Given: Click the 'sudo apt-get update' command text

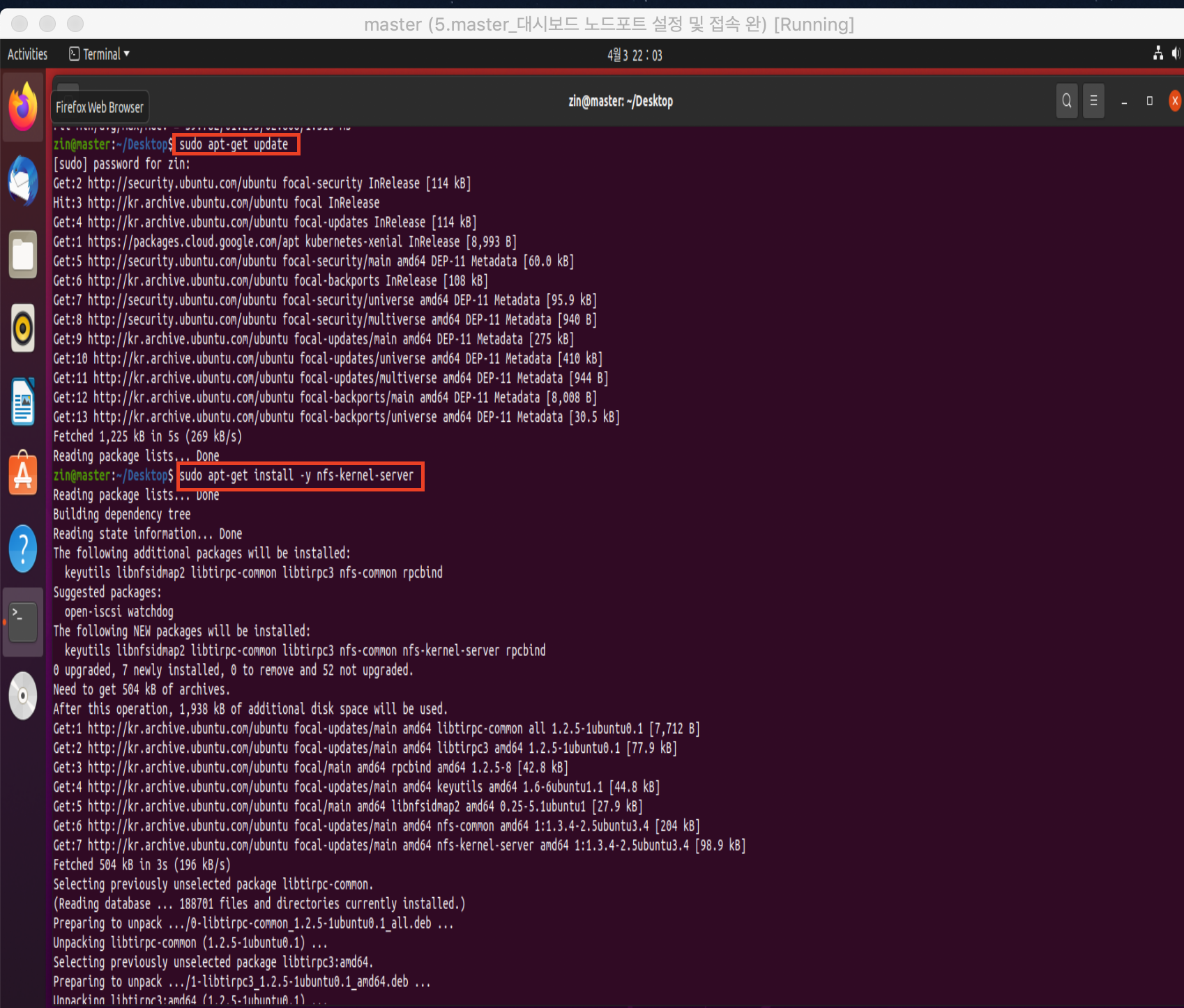Looking at the screenshot, I should pyautogui.click(x=234, y=144).
